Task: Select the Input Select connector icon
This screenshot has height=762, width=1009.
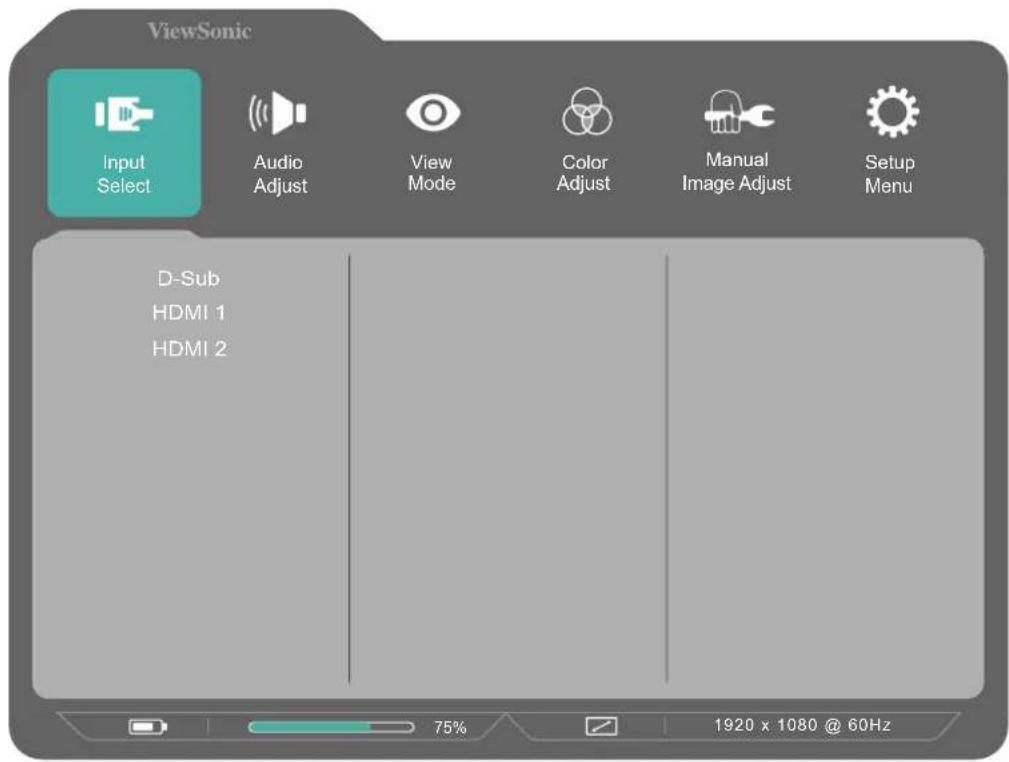Action: [x=124, y=114]
